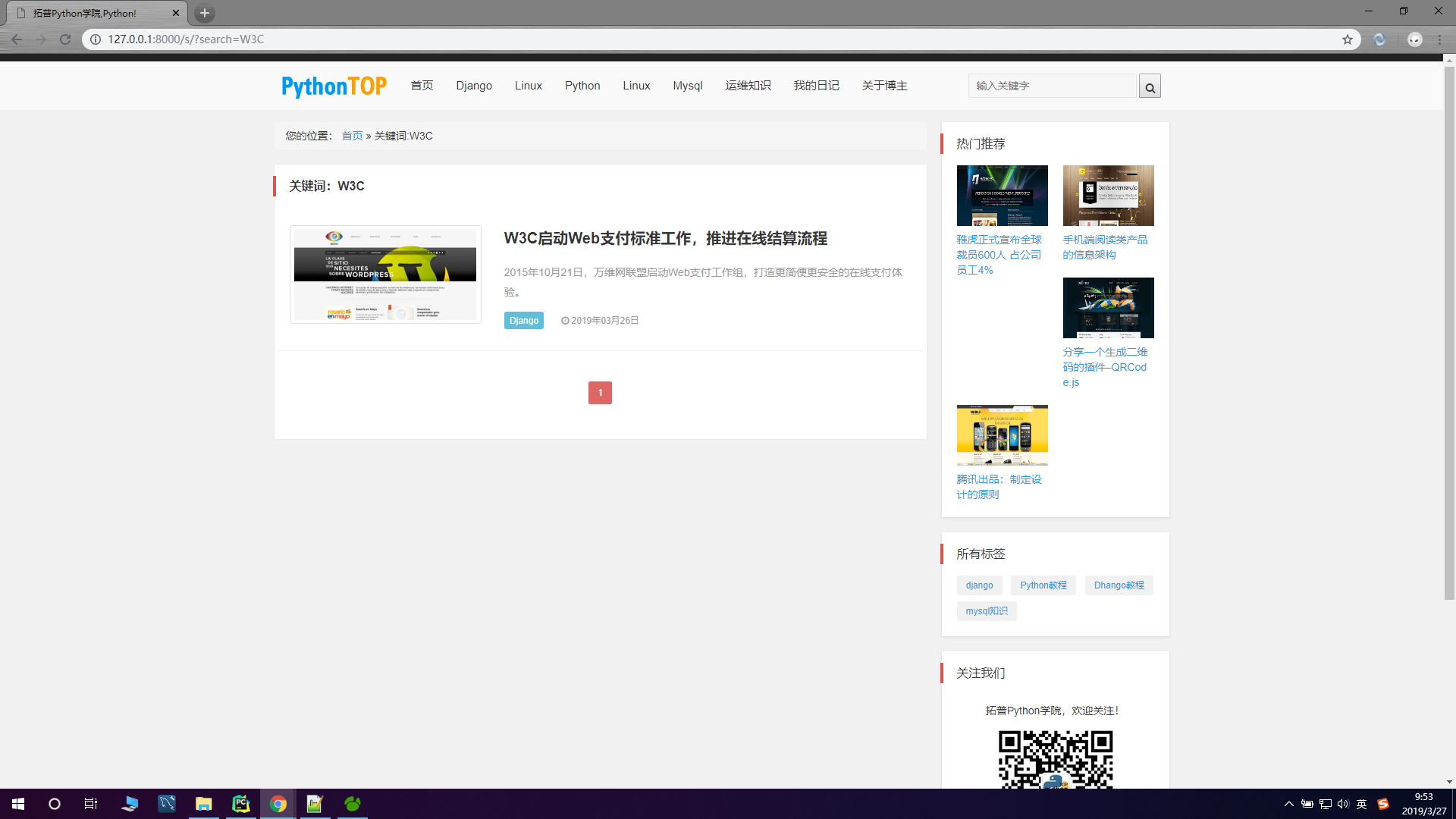Screen dimensions: 1456x819
Task: Click the volume icon in system tray
Action: pos(1343,804)
